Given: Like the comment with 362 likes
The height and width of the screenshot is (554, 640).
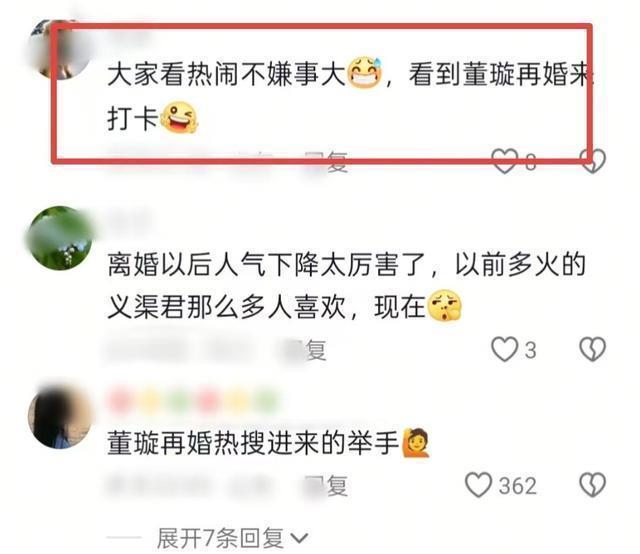Looking at the screenshot, I should [x=478, y=485].
